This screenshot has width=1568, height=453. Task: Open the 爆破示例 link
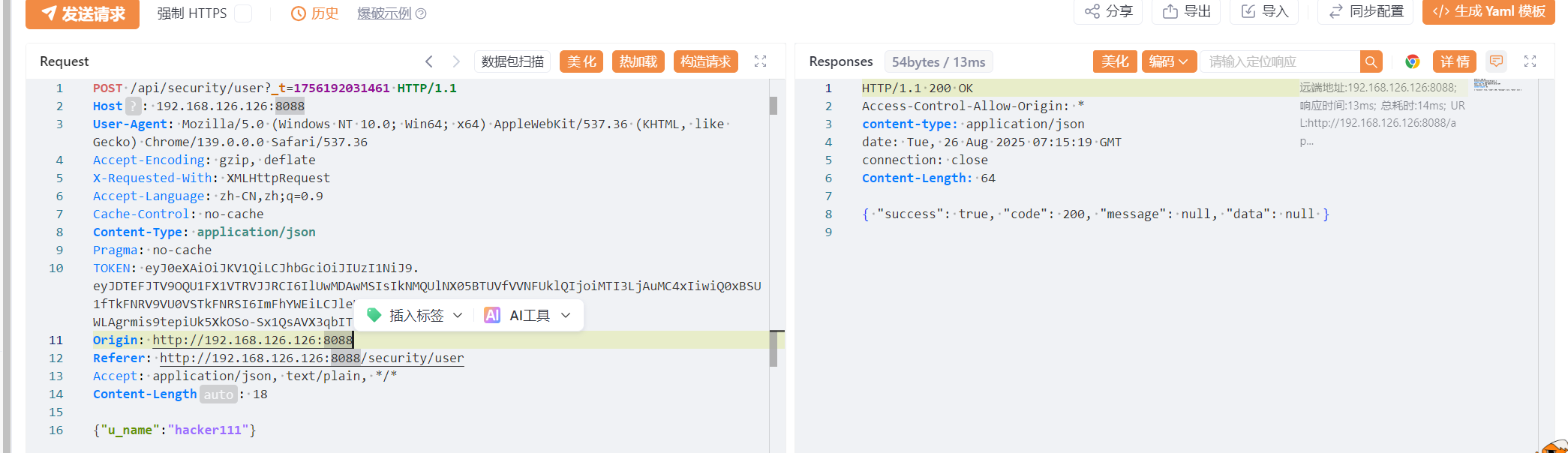384,13
